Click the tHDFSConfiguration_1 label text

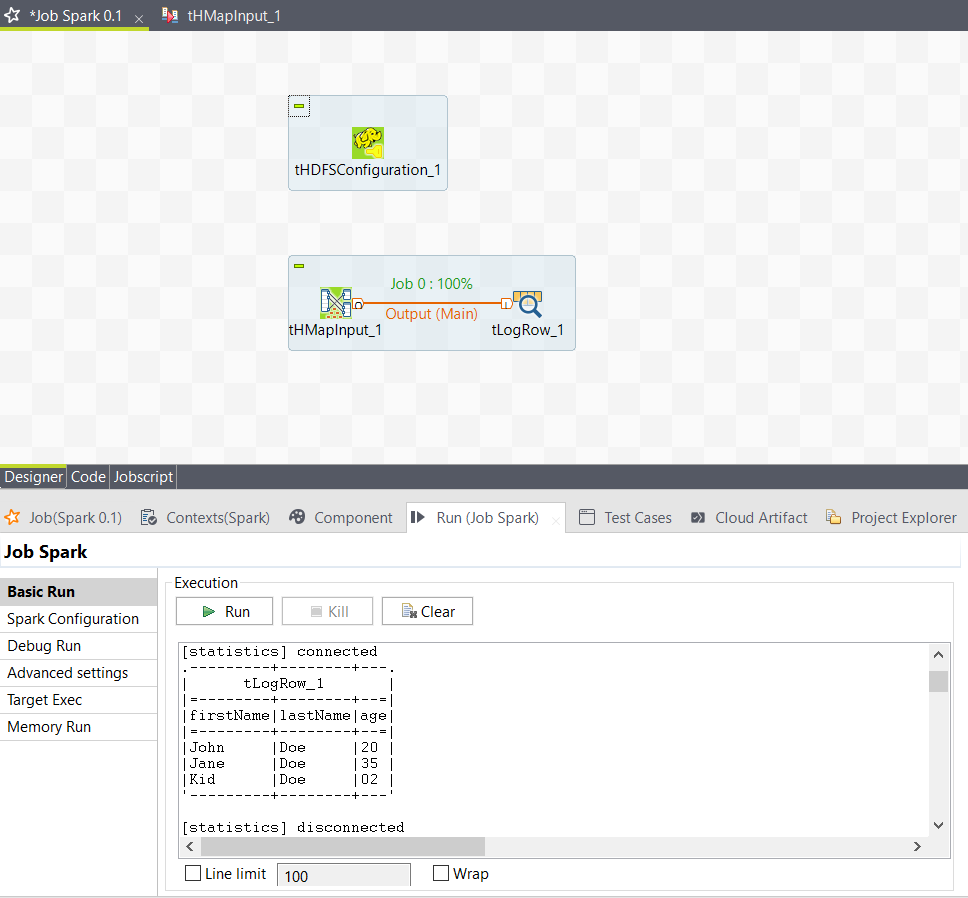point(368,170)
